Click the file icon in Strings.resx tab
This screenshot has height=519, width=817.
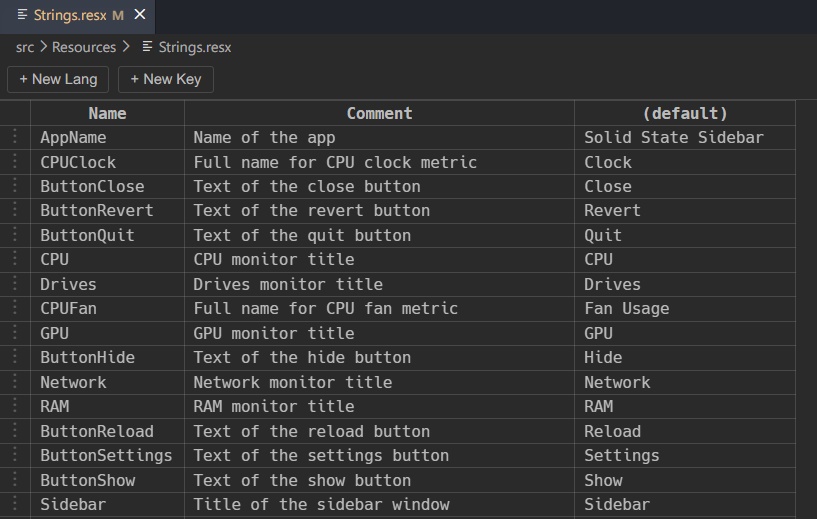(x=22, y=15)
